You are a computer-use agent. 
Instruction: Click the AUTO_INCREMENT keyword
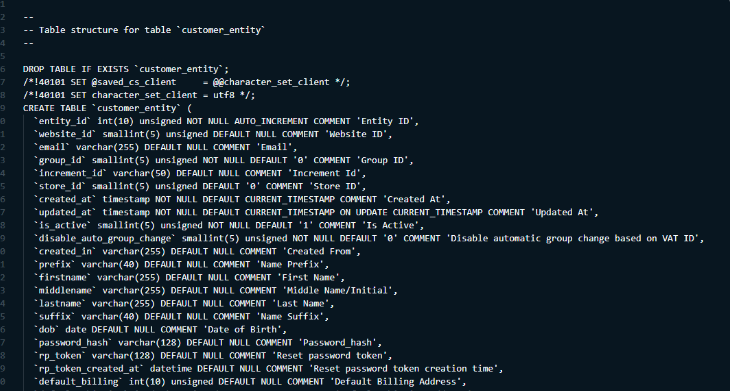[271, 121]
